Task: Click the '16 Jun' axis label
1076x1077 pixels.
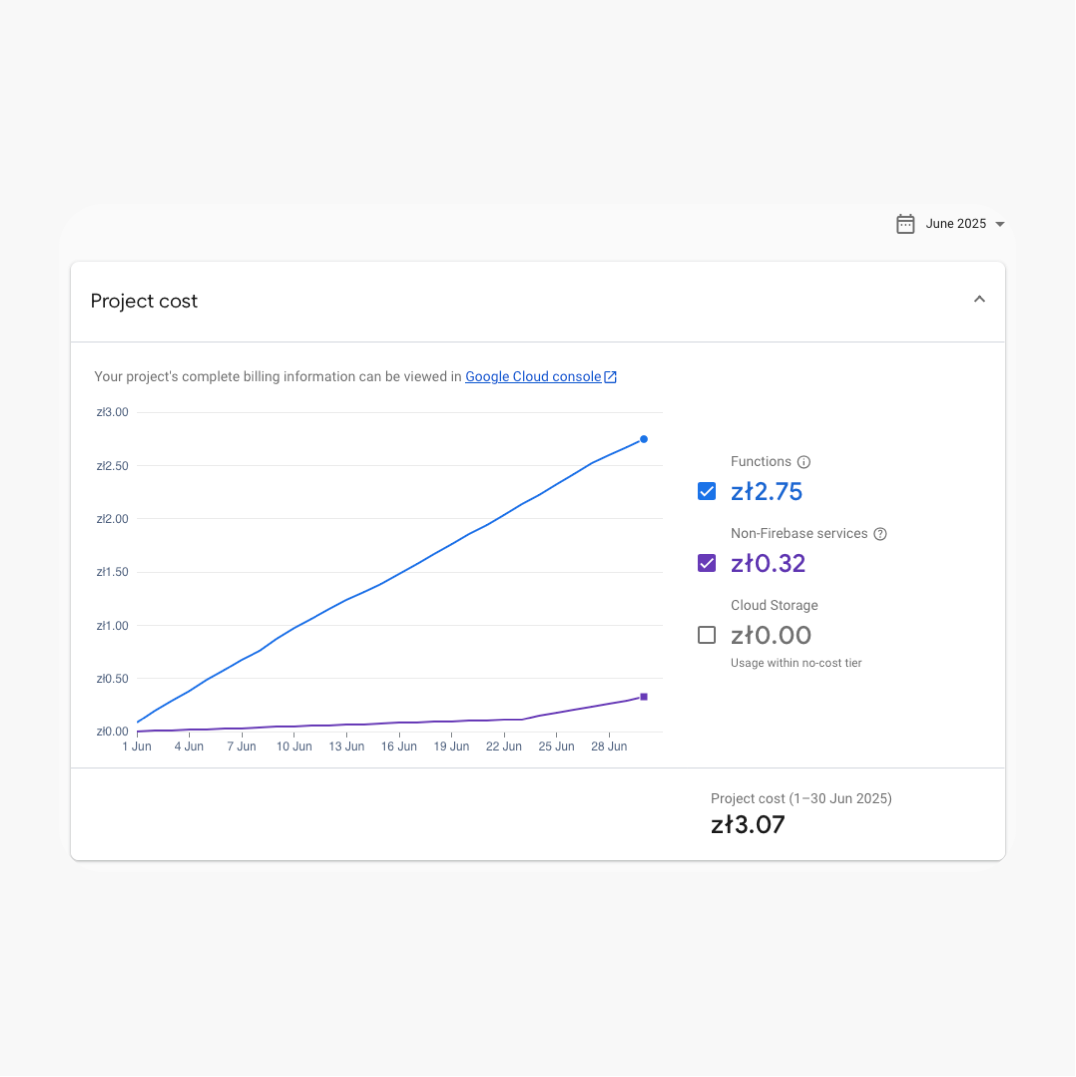Action: [399, 746]
